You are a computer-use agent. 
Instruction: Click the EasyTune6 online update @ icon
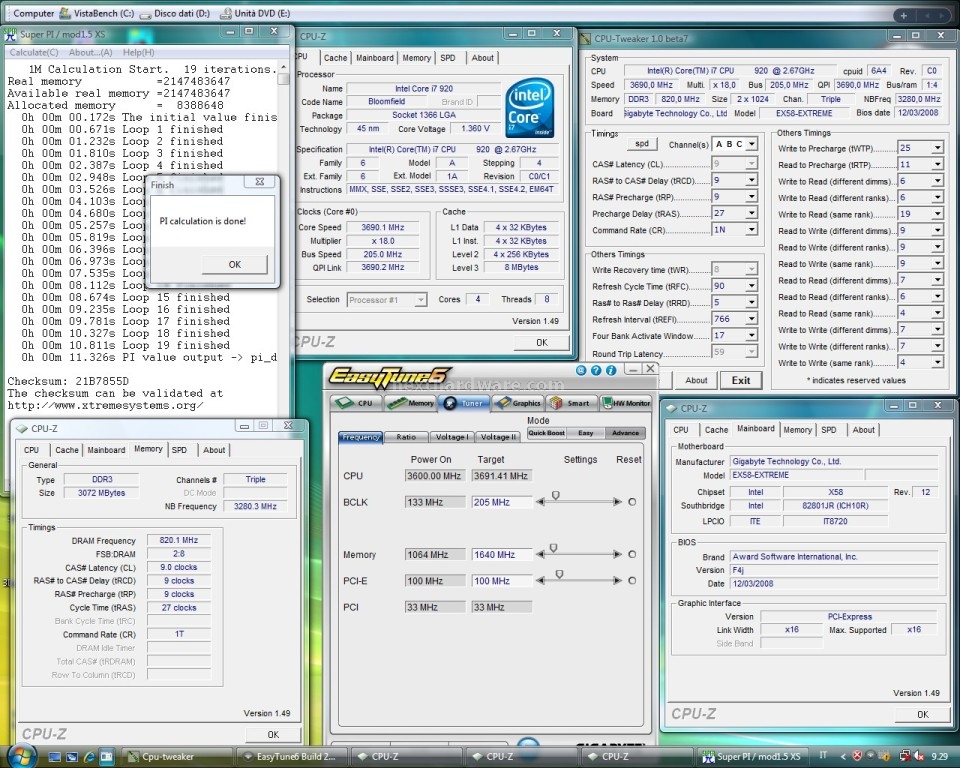tap(581, 370)
